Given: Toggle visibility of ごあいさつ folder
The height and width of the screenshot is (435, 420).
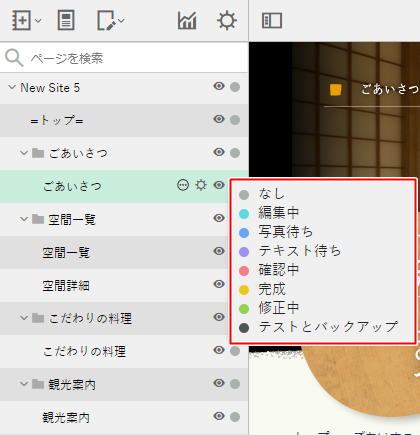Looking at the screenshot, I should pos(219,152).
